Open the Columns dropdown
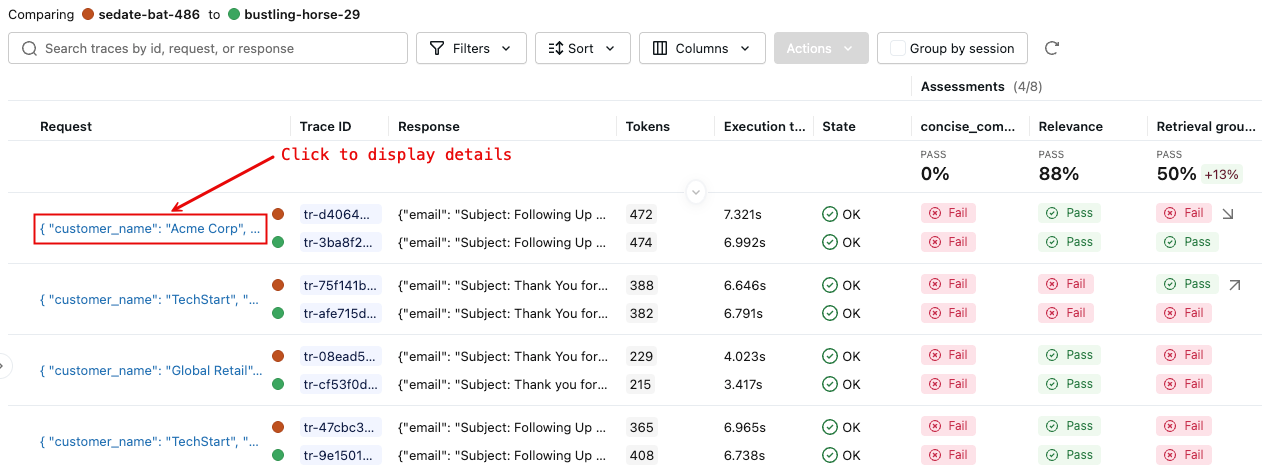This screenshot has width=1262, height=473. (x=701, y=48)
